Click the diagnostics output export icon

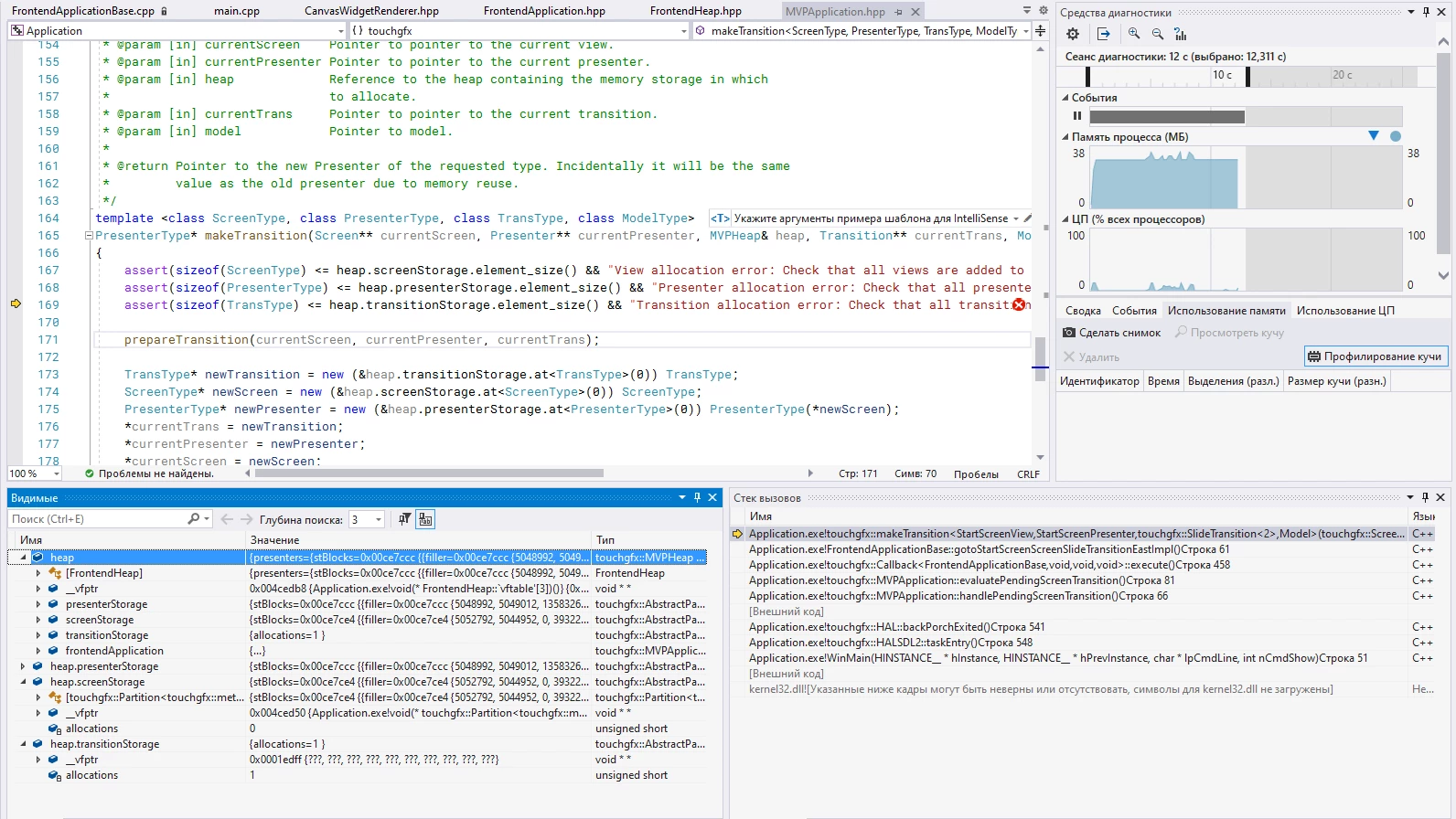click(1104, 34)
